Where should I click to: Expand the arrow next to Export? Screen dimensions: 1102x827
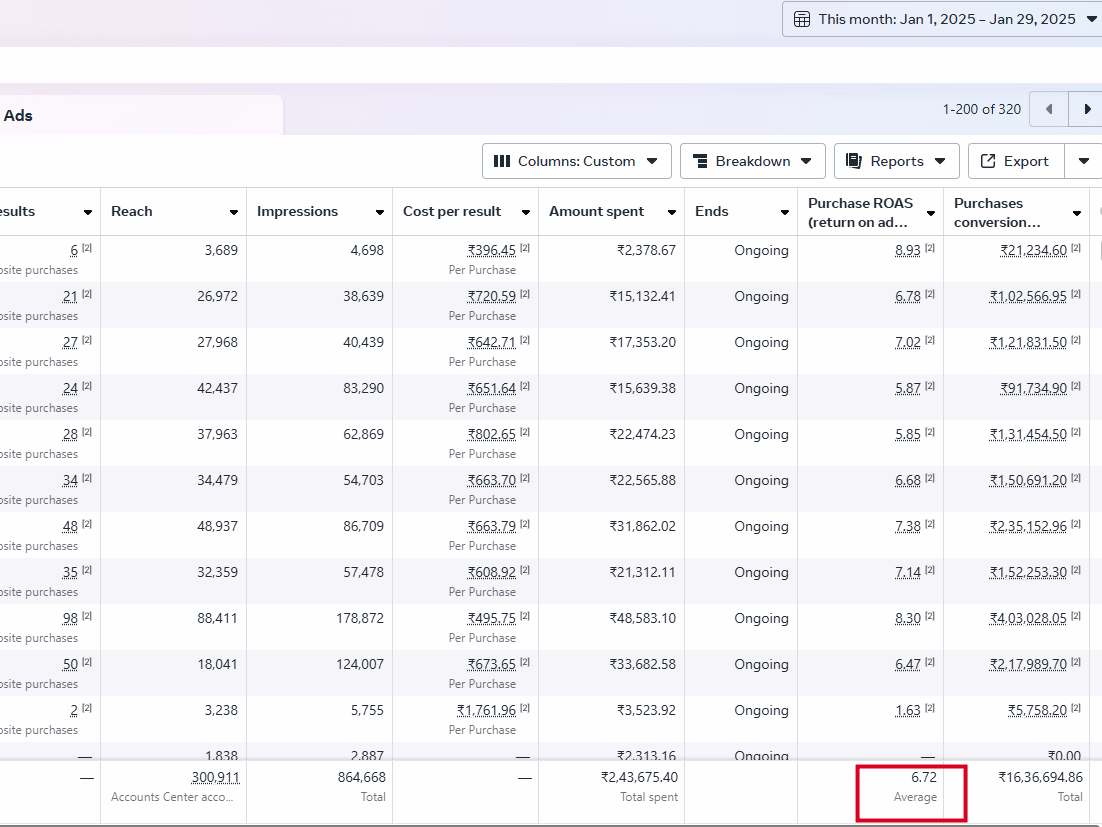[1083, 161]
